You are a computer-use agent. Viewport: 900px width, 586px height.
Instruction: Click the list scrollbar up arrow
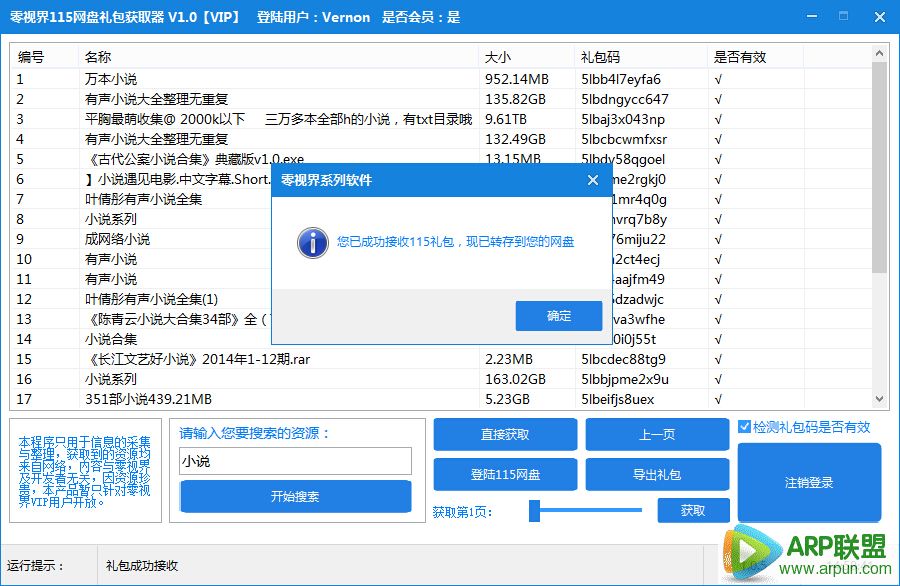879,53
